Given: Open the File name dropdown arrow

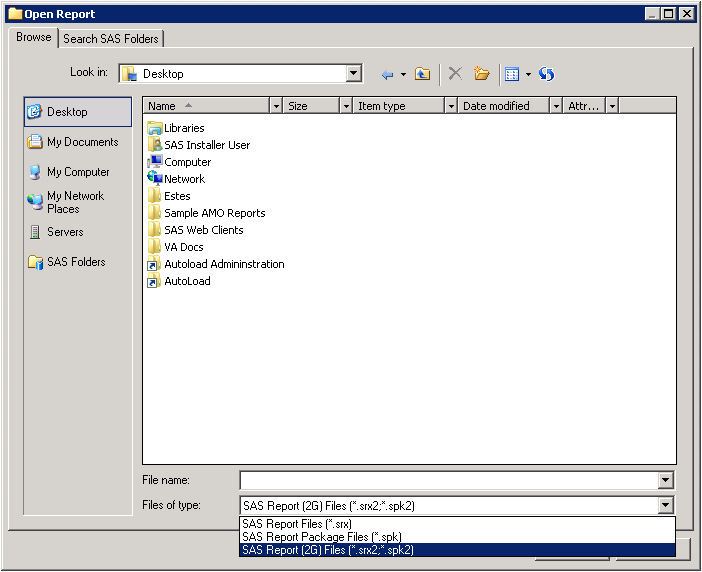Looking at the screenshot, I should [x=666, y=481].
